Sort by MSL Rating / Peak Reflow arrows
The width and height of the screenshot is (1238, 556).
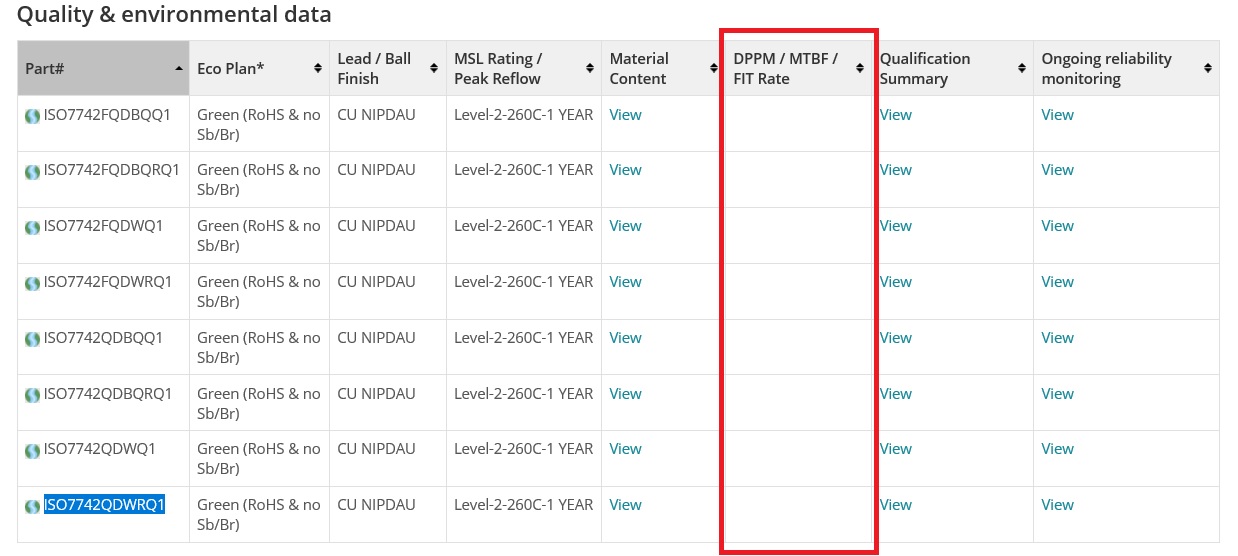[589, 68]
